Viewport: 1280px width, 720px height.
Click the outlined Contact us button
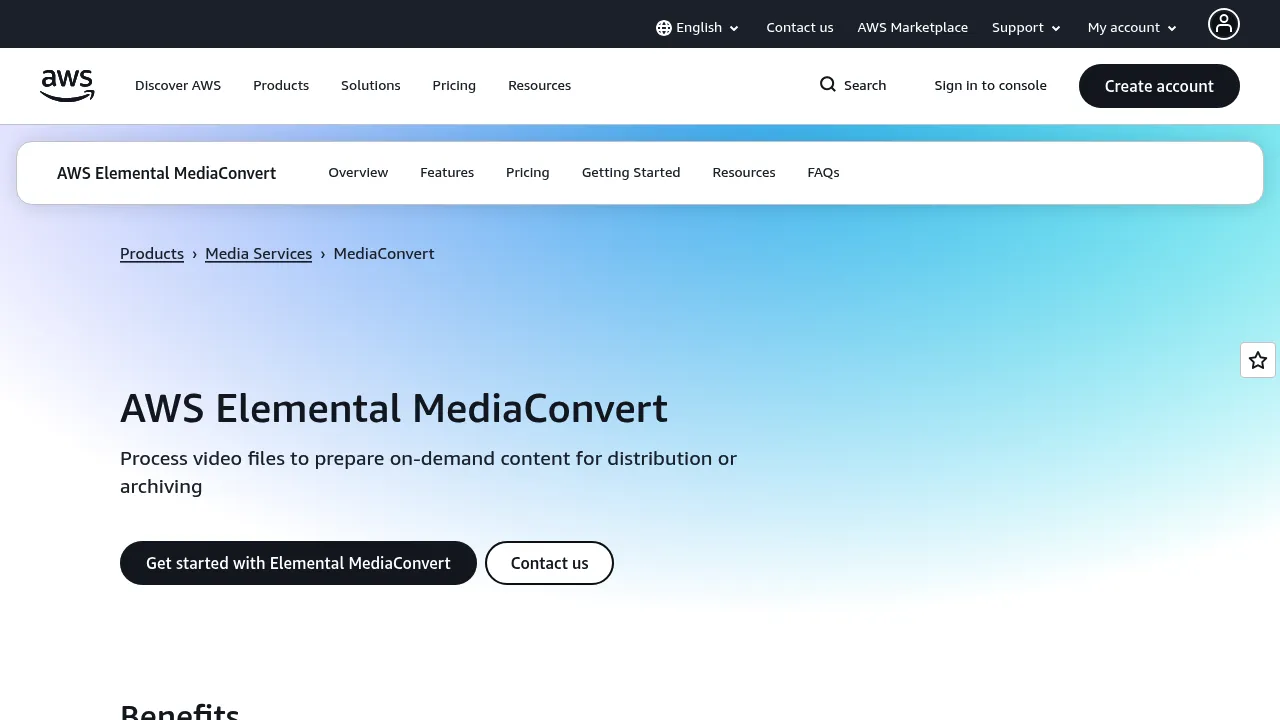(x=549, y=563)
